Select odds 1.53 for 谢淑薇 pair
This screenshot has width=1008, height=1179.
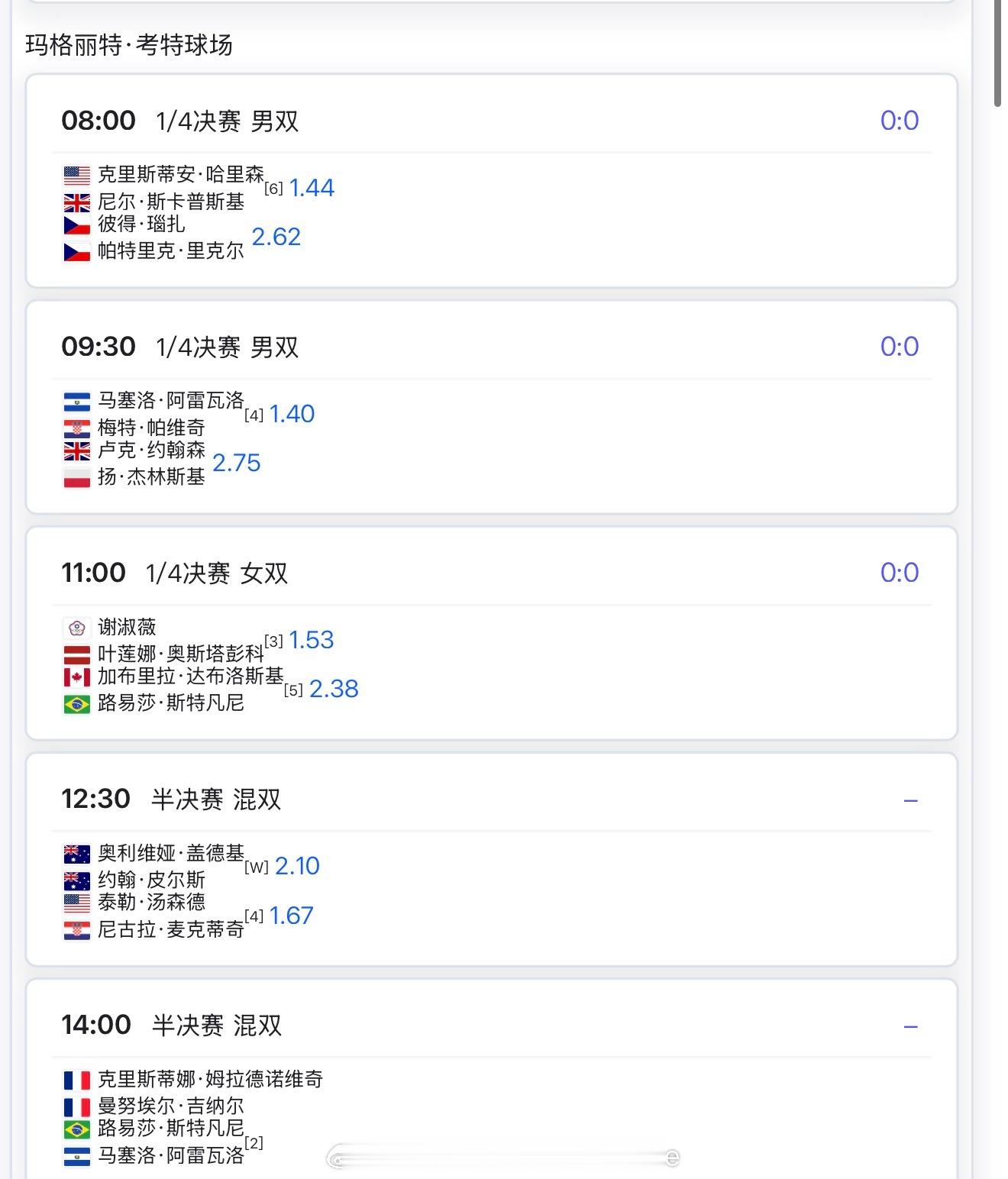click(311, 640)
